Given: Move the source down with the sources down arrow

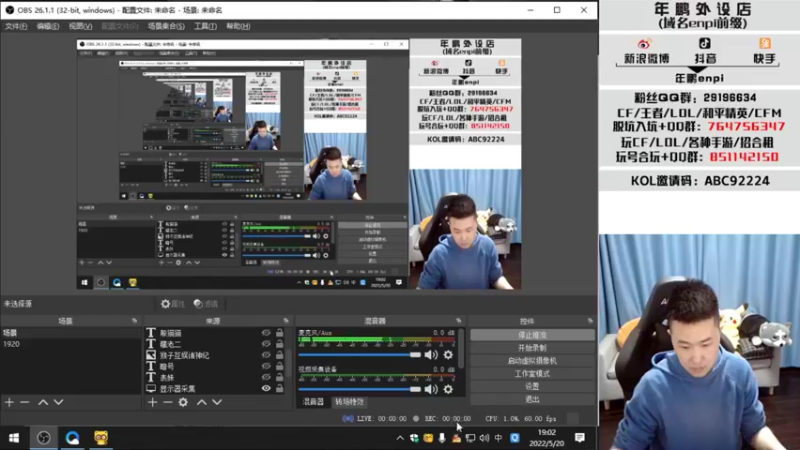Looking at the screenshot, I should tap(217, 402).
